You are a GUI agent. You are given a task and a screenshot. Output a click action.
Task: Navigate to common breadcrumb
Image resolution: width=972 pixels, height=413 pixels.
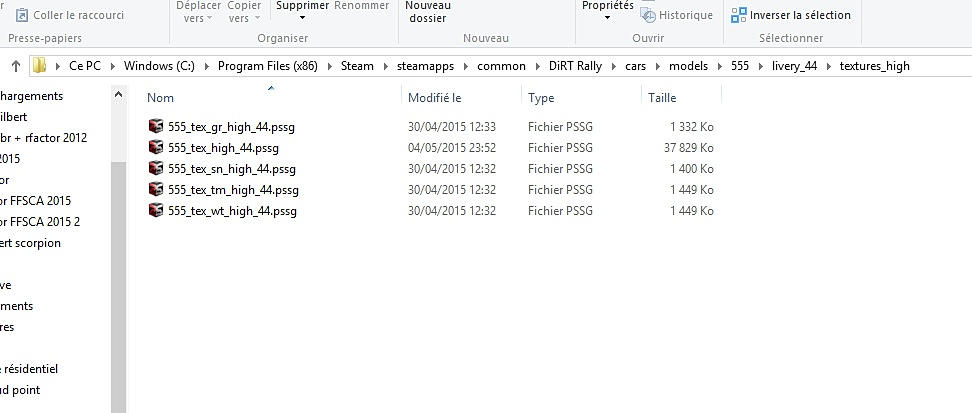point(501,66)
